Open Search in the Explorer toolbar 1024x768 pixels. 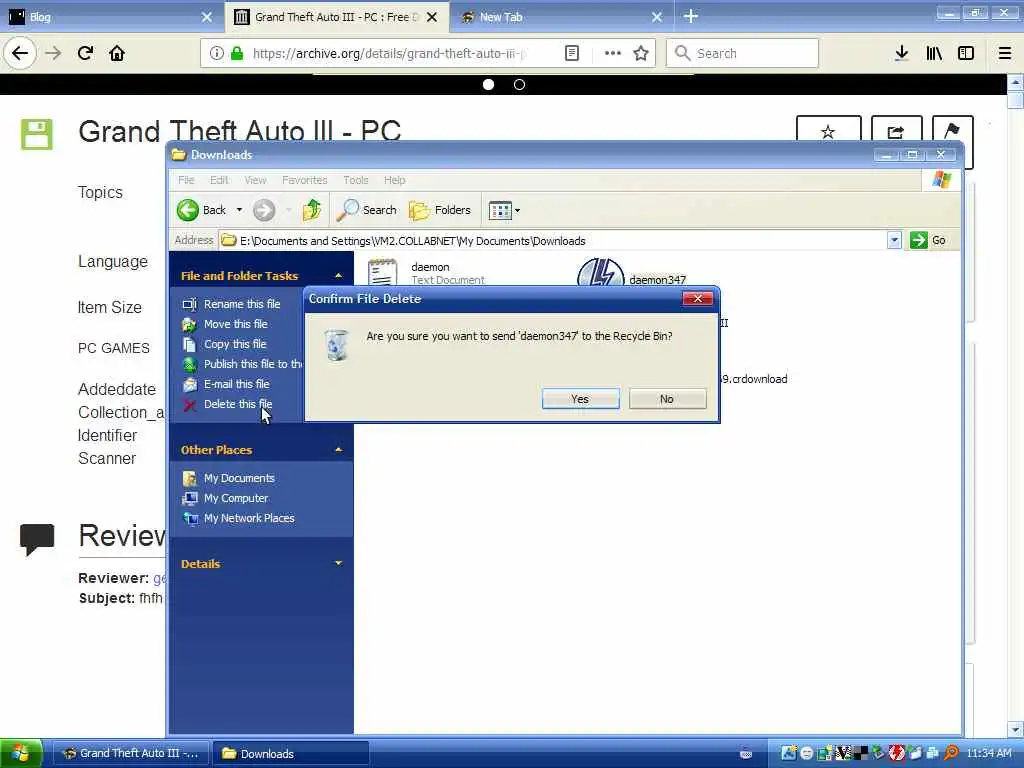[367, 210]
